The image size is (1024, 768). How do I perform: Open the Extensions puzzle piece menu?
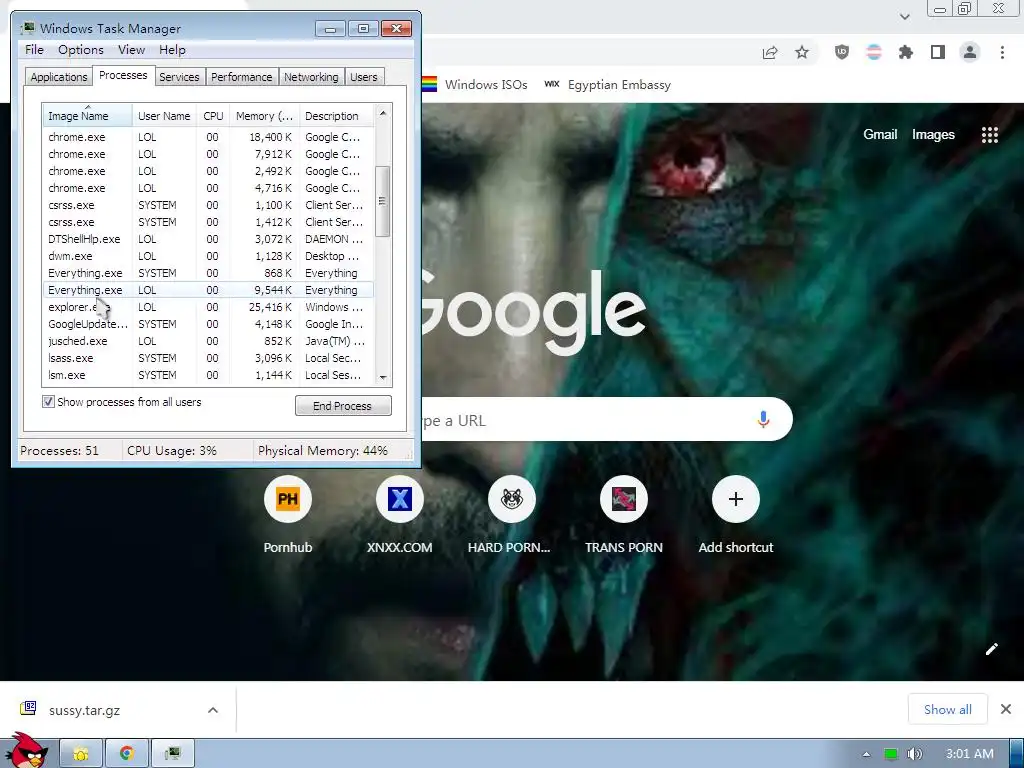point(906,52)
